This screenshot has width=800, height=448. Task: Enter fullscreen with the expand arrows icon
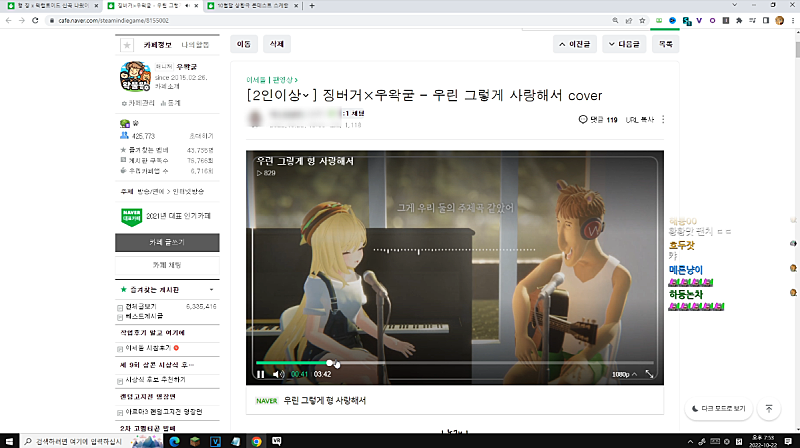[x=649, y=374]
